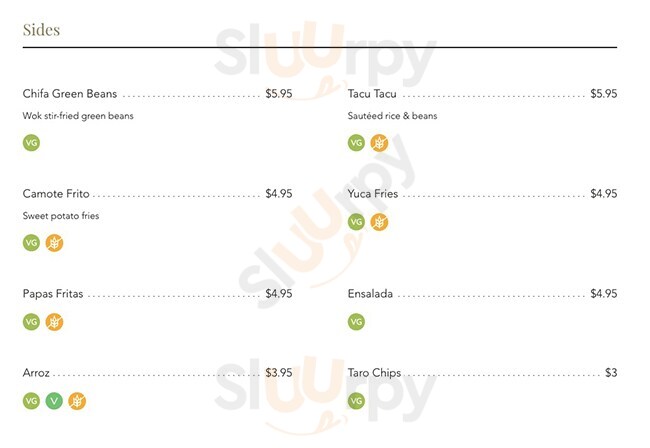Click the "Sautéed rice & beans" description
Viewport: 650px width, 448px height.
click(392, 116)
